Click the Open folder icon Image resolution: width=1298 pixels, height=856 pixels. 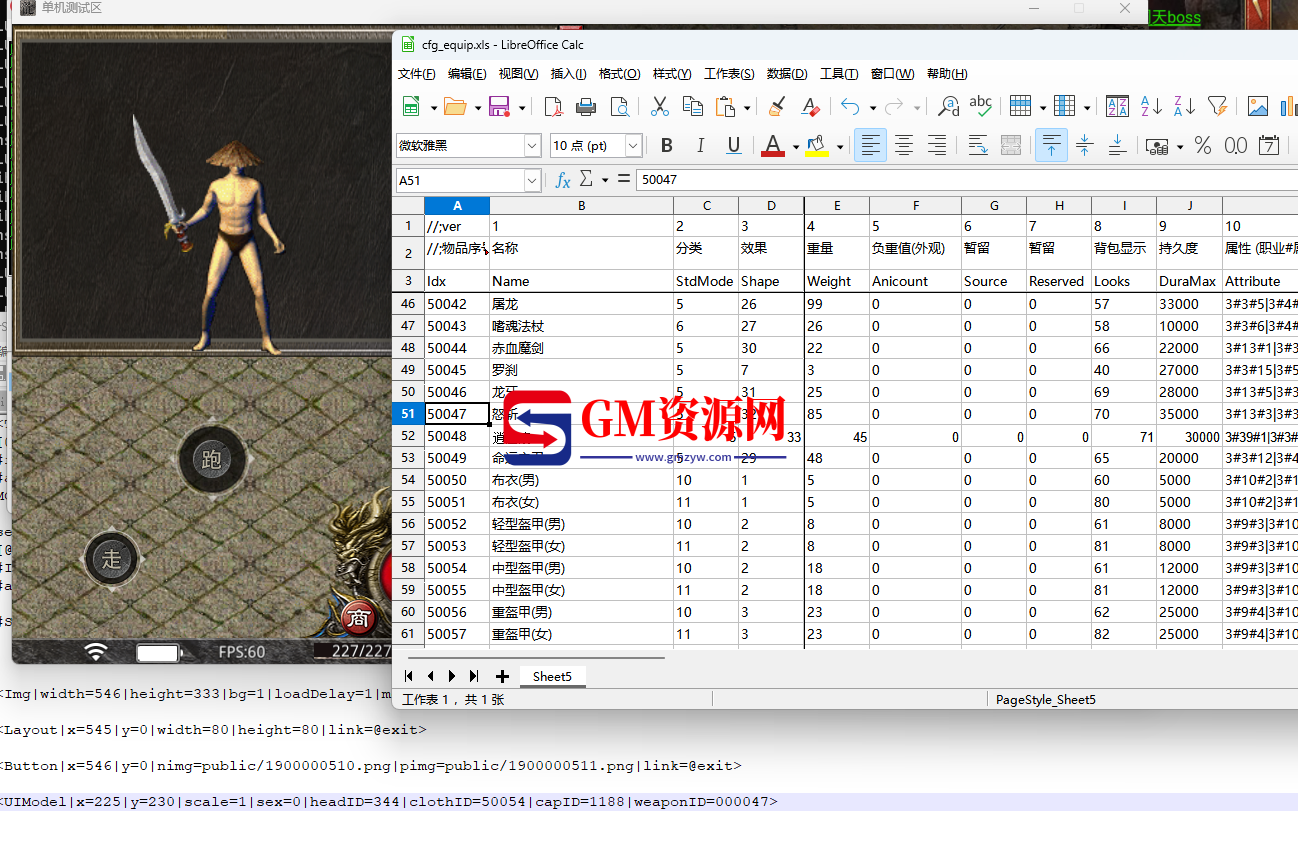pyautogui.click(x=455, y=107)
